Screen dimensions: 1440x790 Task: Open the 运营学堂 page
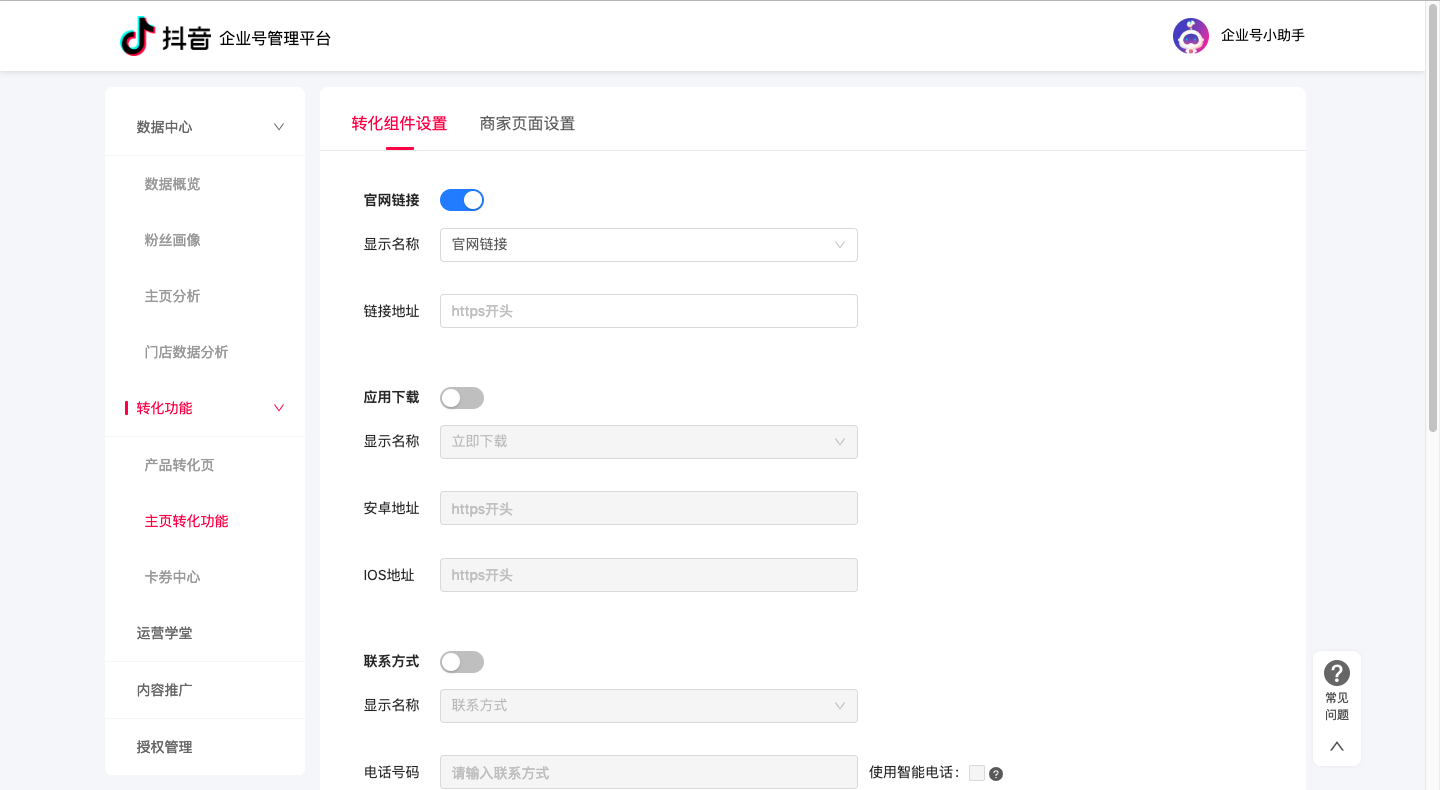click(164, 632)
